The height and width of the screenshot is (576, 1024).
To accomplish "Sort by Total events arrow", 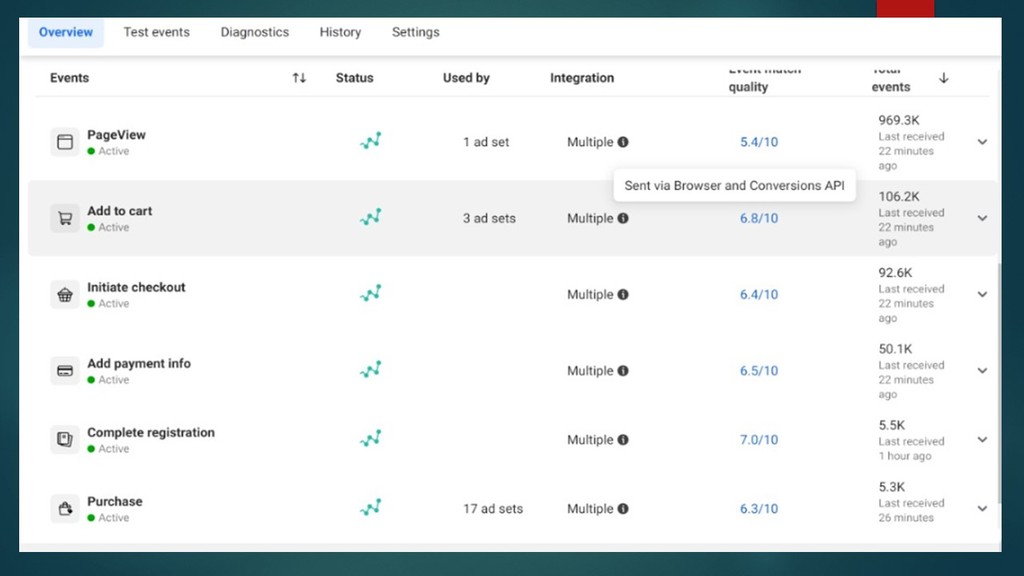I will [944, 78].
